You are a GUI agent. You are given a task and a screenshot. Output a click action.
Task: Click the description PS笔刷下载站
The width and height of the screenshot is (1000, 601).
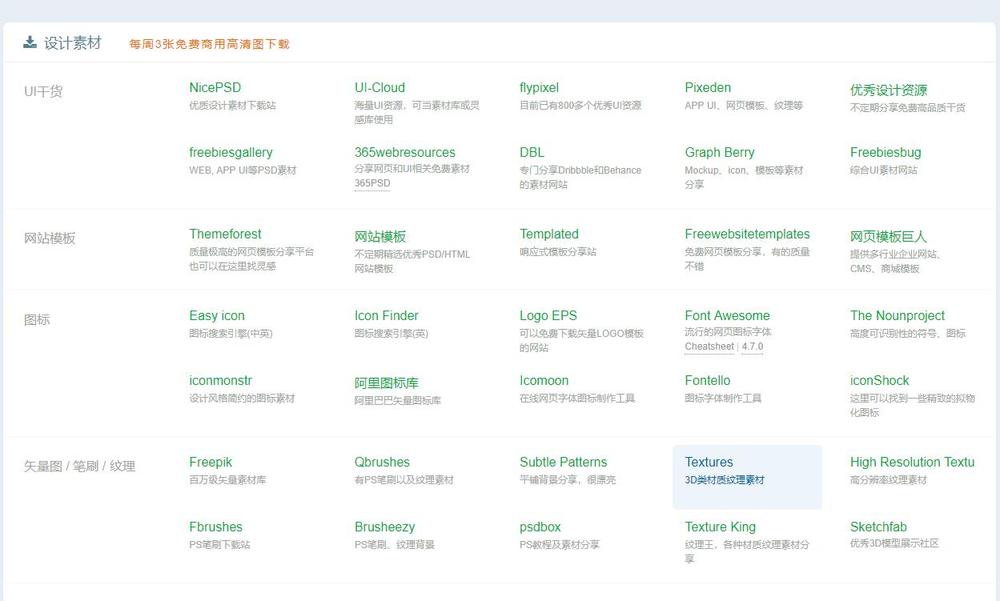220,545
